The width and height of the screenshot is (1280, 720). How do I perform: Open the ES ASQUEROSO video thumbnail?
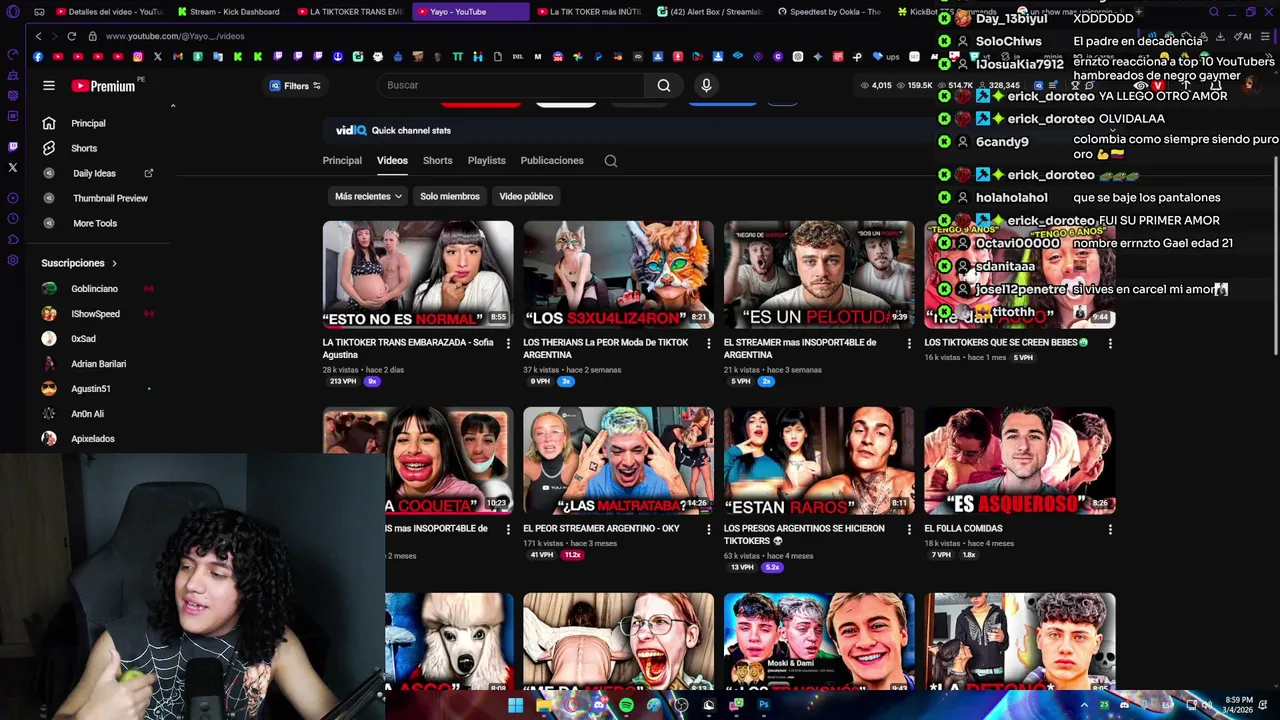(x=1019, y=461)
